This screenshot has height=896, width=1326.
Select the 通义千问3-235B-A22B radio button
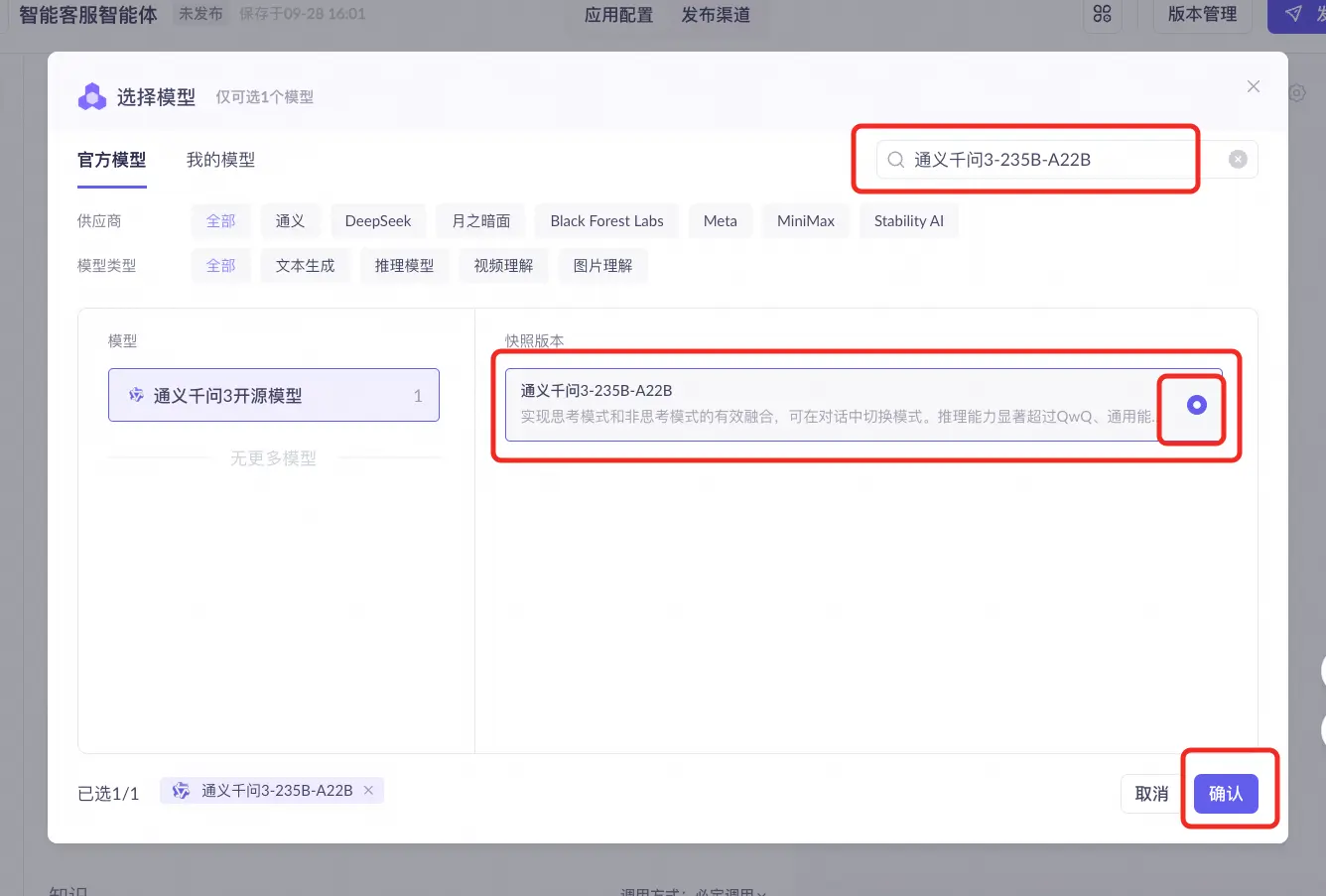1196,405
